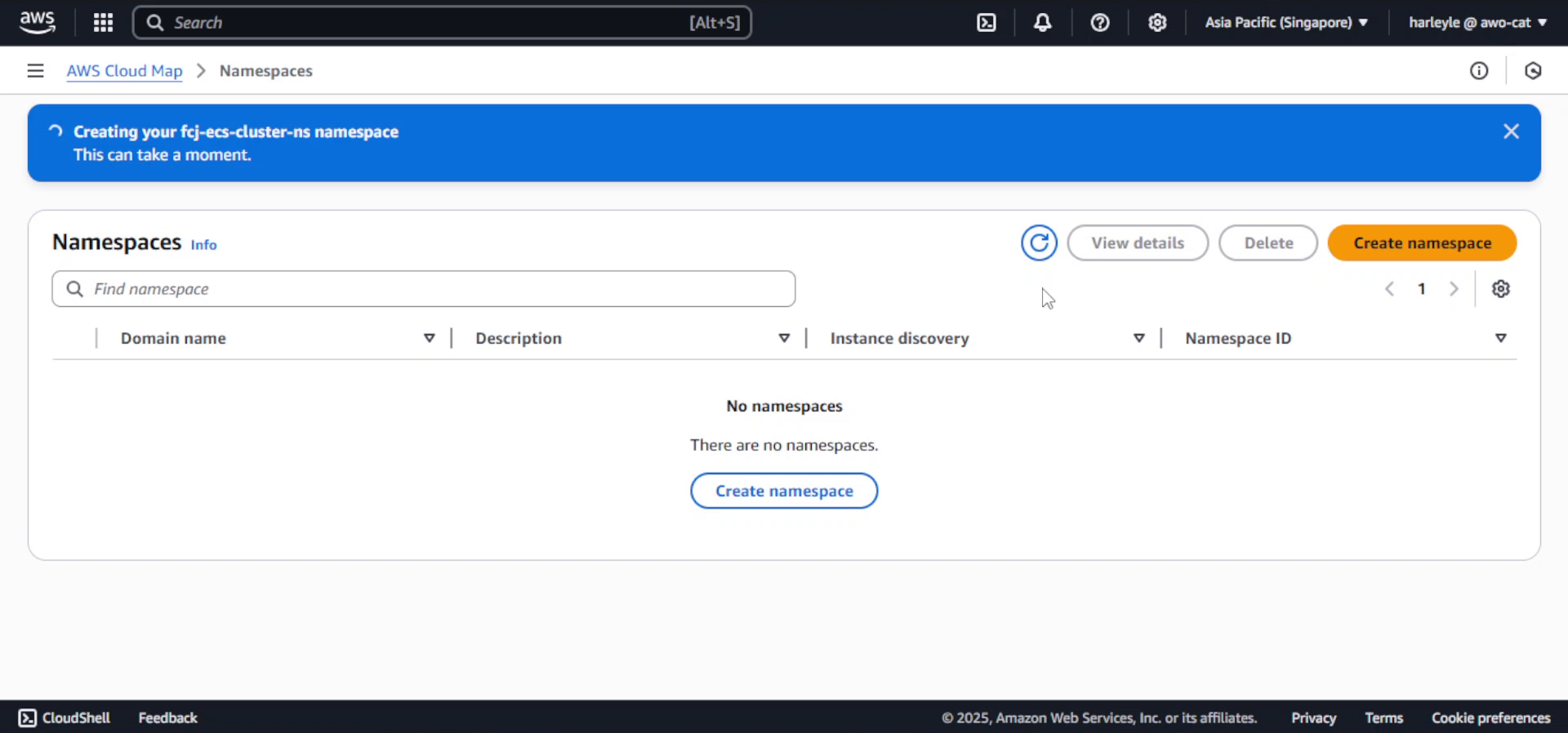Click the 'No namespaces' empty-state heading
The image size is (1568, 733).
coord(784,406)
